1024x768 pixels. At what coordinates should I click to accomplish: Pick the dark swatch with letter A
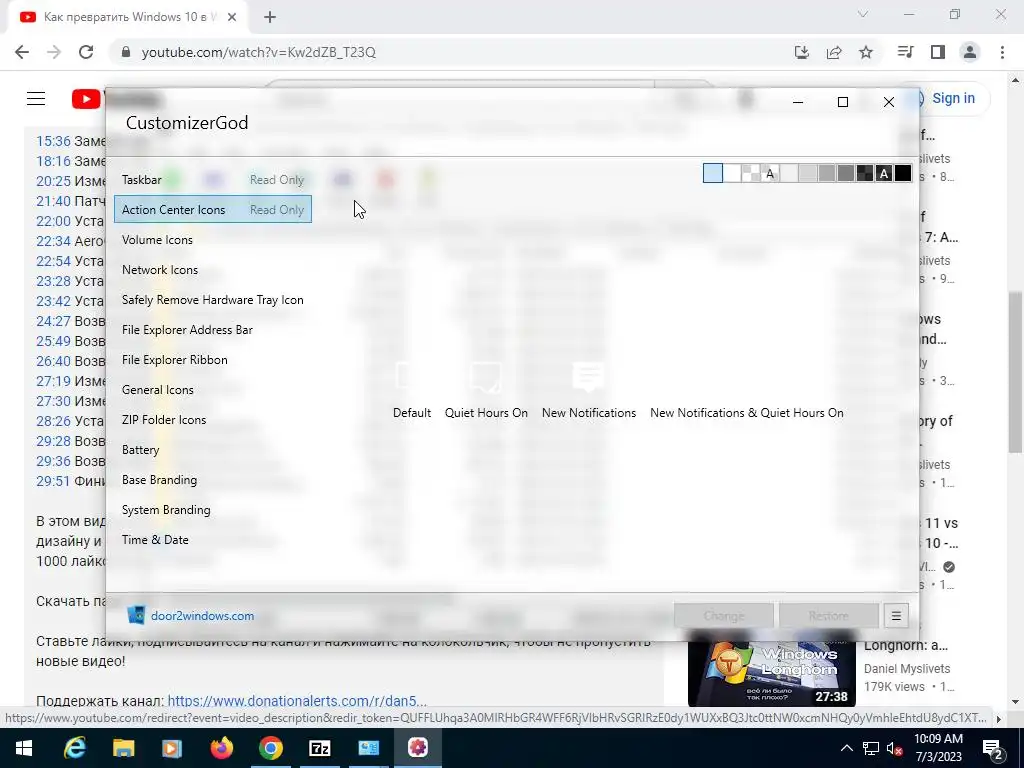pyautogui.click(x=884, y=173)
